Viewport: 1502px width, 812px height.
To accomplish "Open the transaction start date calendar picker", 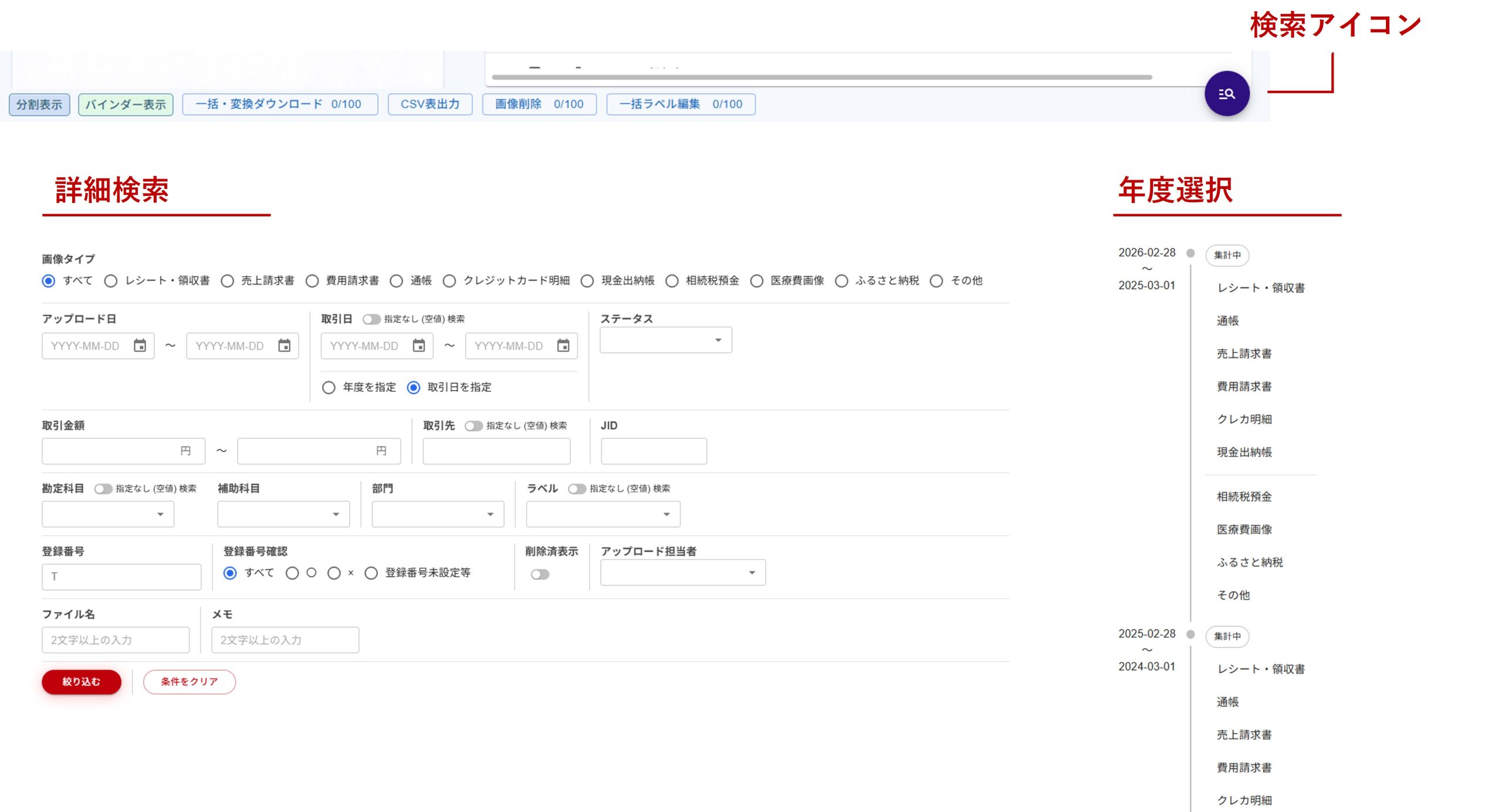I will coord(418,346).
